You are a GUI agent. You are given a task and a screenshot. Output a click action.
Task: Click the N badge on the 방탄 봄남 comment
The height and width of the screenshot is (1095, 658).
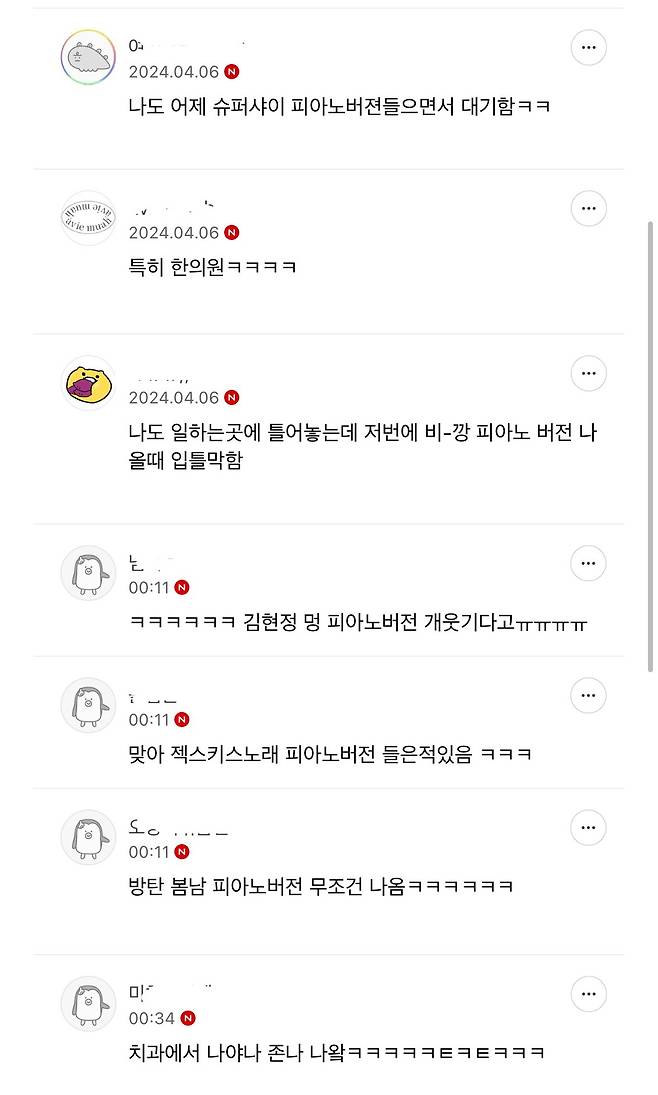point(181,853)
